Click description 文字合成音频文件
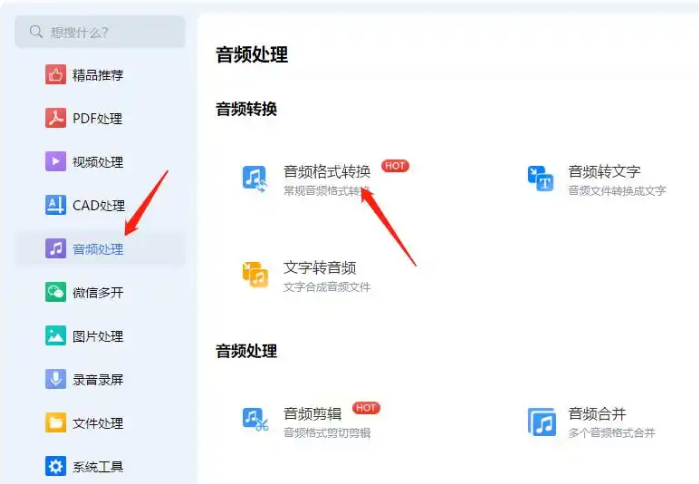The image size is (699, 484). [x=327, y=287]
